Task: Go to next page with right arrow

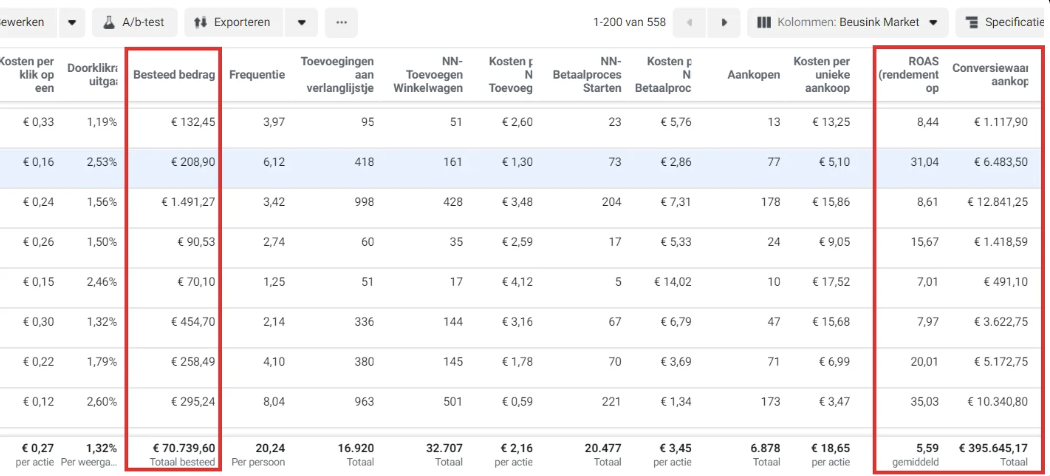Action: (x=724, y=22)
